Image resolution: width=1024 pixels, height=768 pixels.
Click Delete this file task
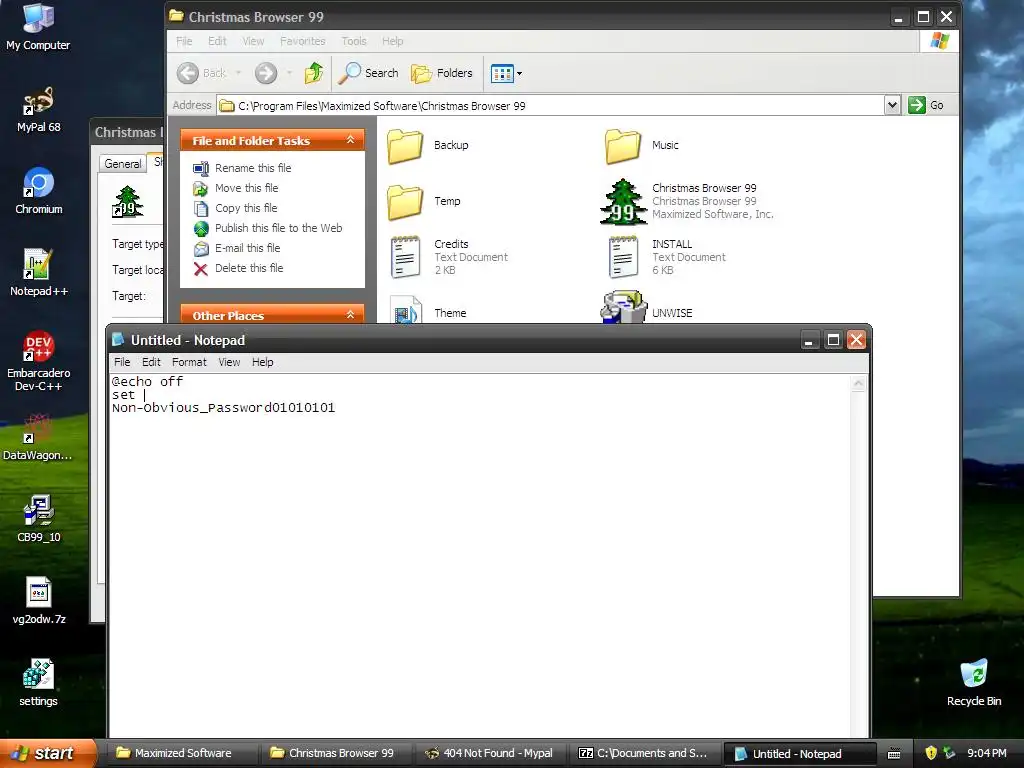pyautogui.click(x=238, y=268)
